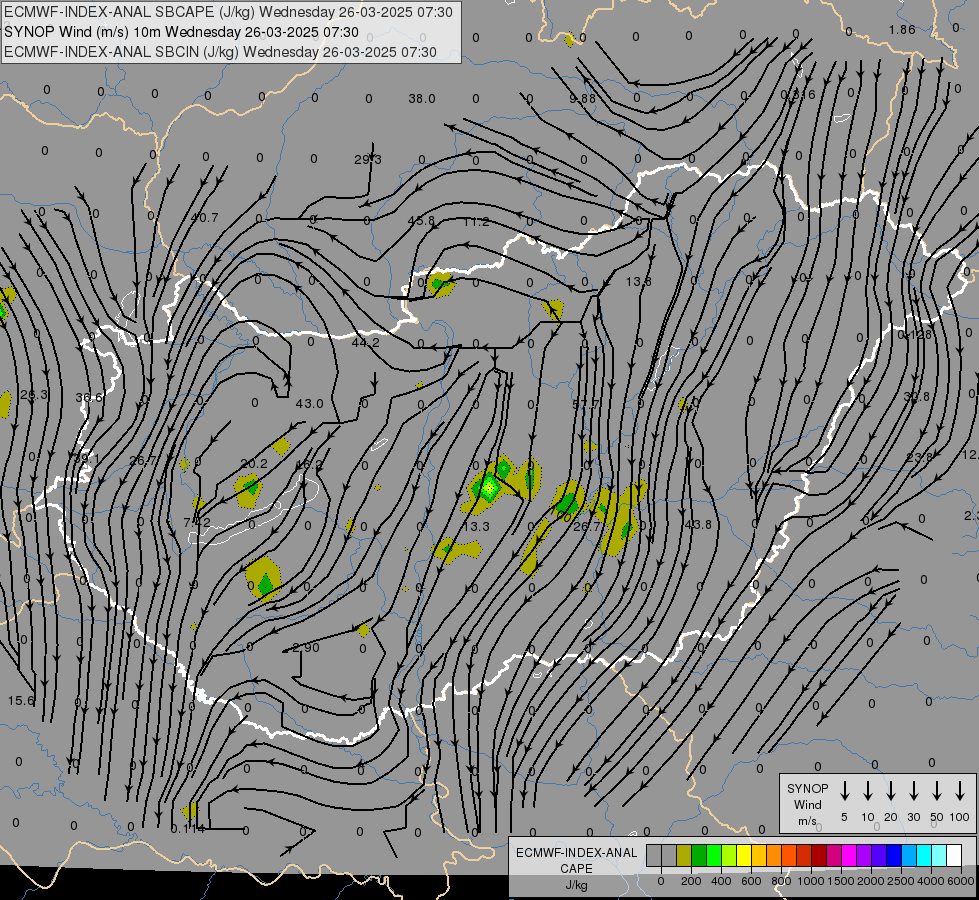Click the 1.86 value in the upper right

coord(902,29)
